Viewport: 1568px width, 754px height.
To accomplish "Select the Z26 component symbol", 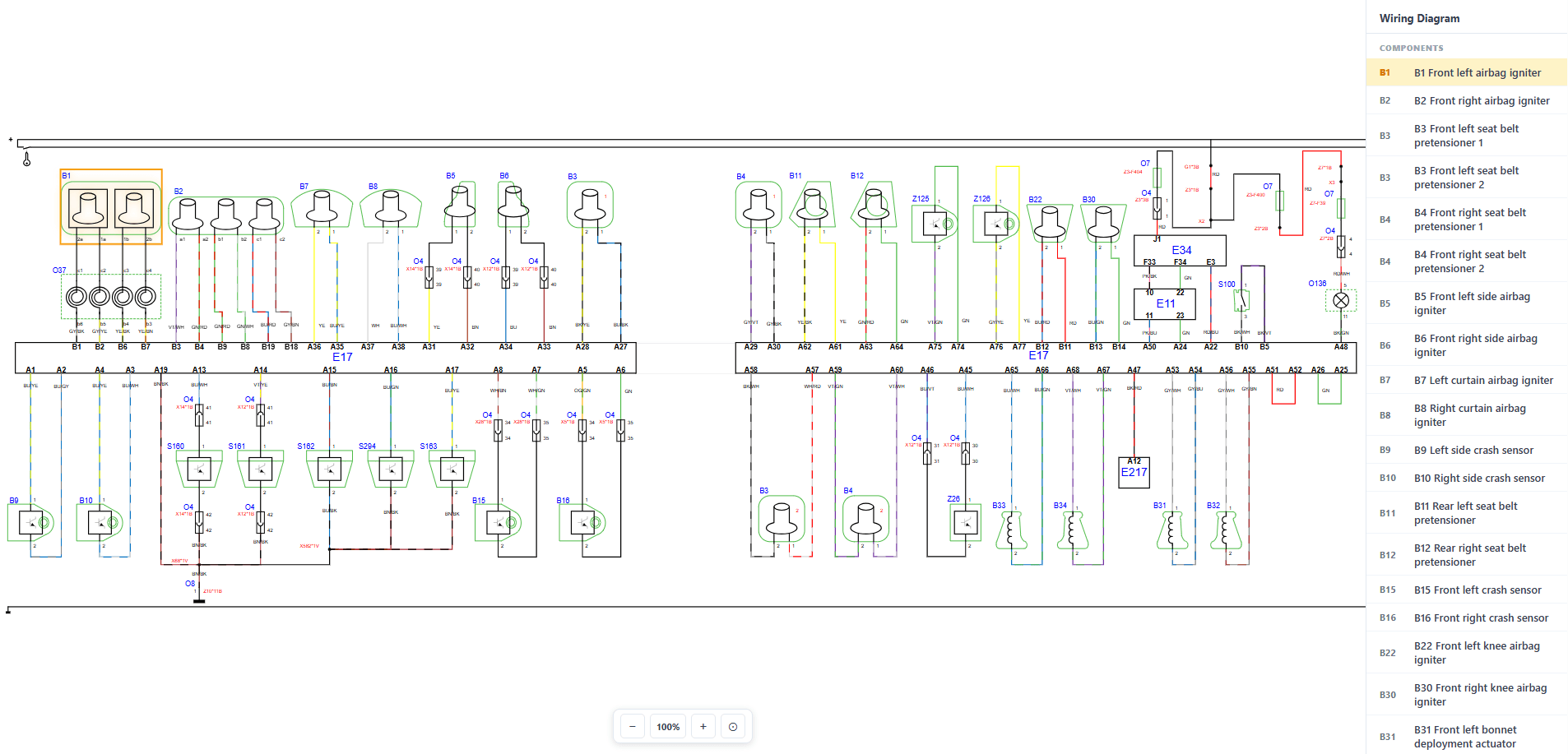I will (x=965, y=522).
